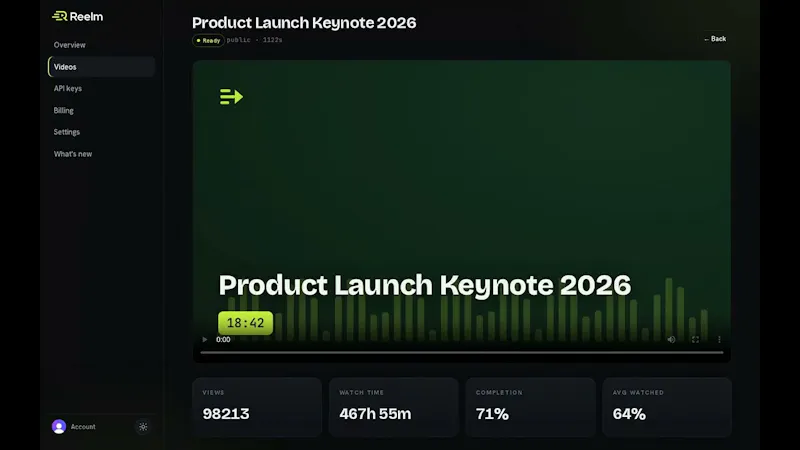Image resolution: width=800 pixels, height=450 pixels.
Task: Enter fullscreen mode in the player
Action: (x=695, y=339)
